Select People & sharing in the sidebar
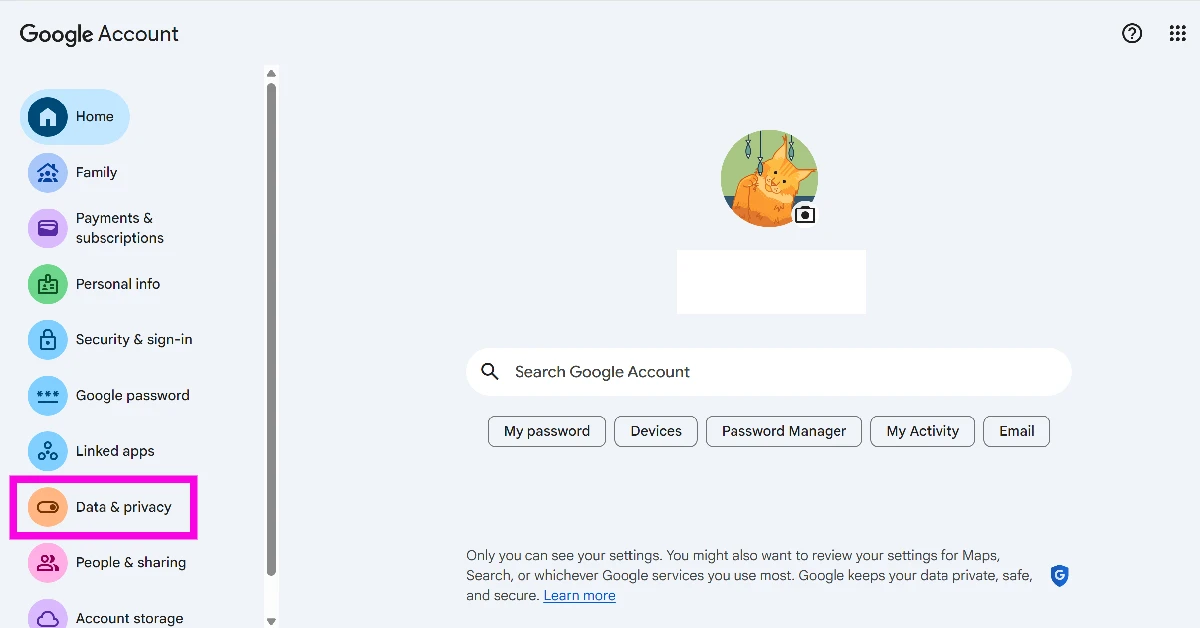This screenshot has height=628, width=1200. (x=107, y=563)
